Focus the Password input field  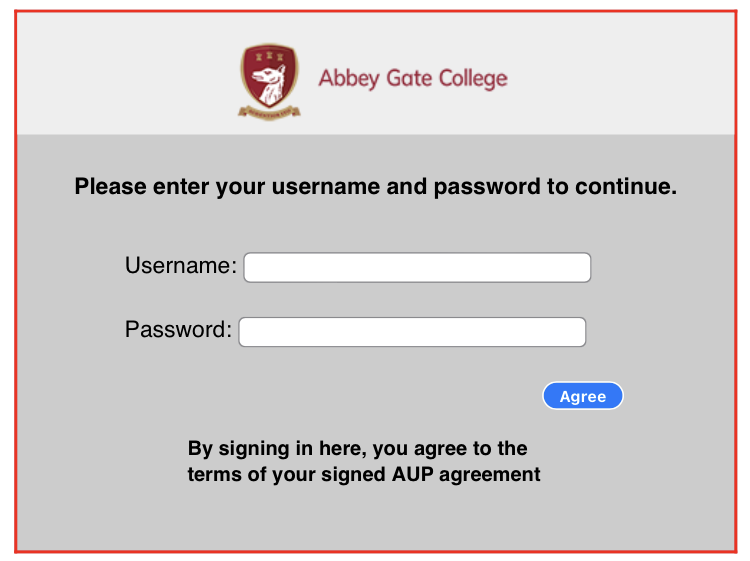412,332
